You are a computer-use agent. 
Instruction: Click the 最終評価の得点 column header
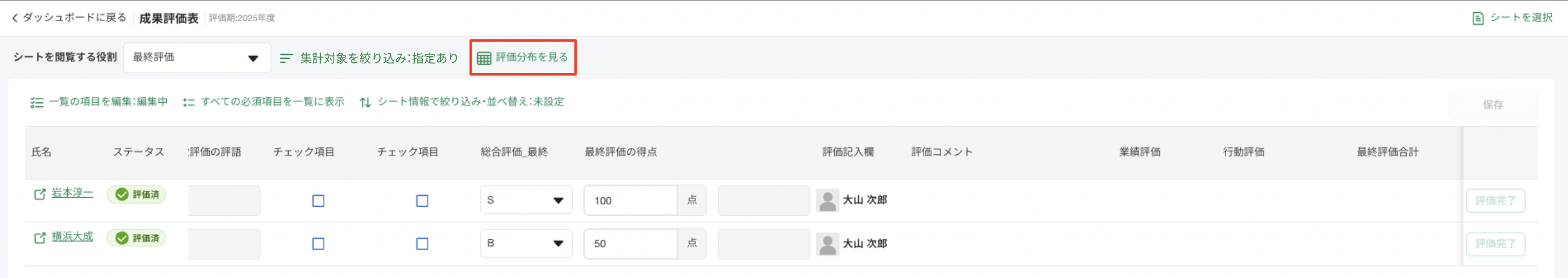(620, 152)
